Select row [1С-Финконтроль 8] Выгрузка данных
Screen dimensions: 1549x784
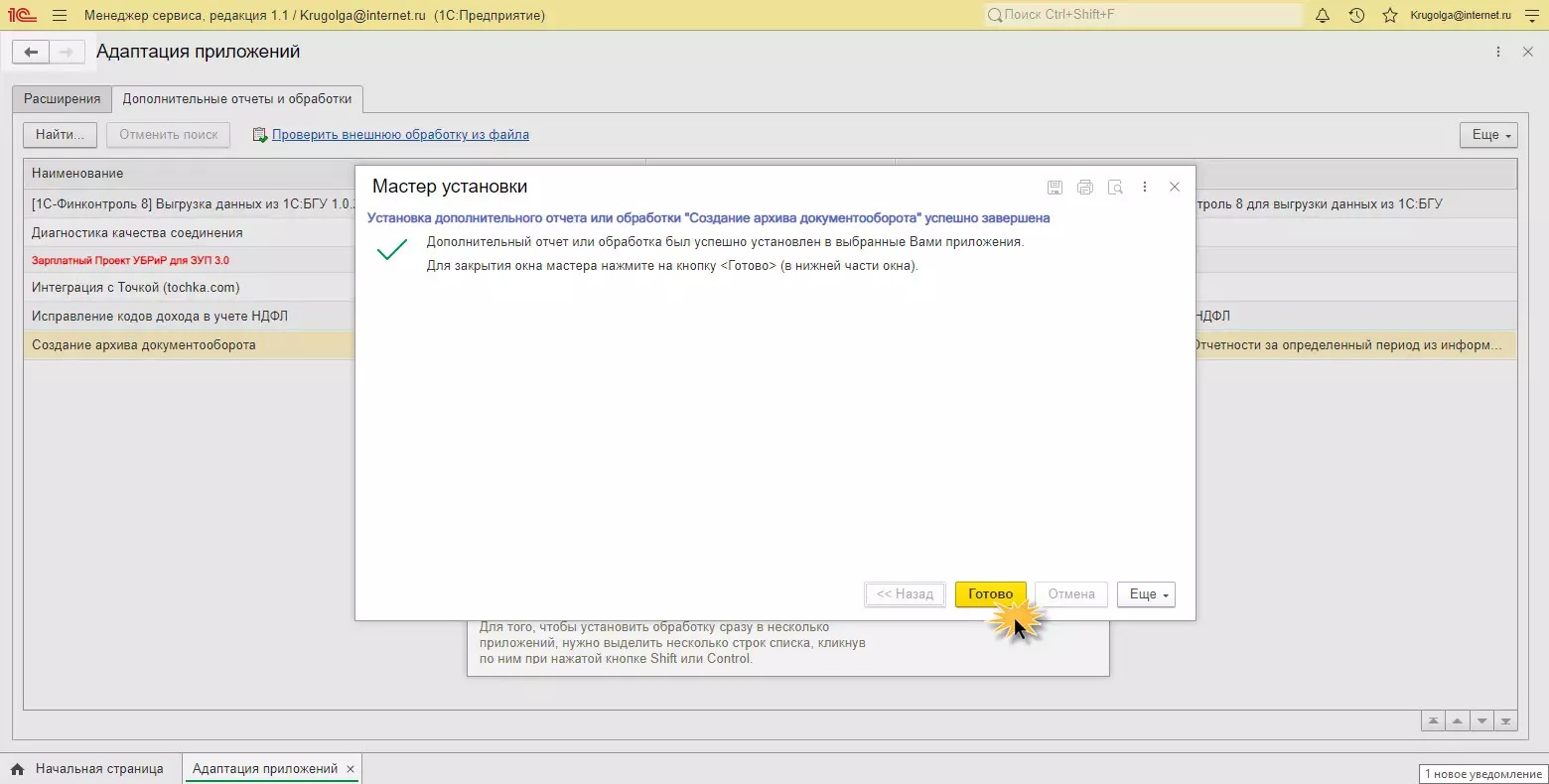190,204
